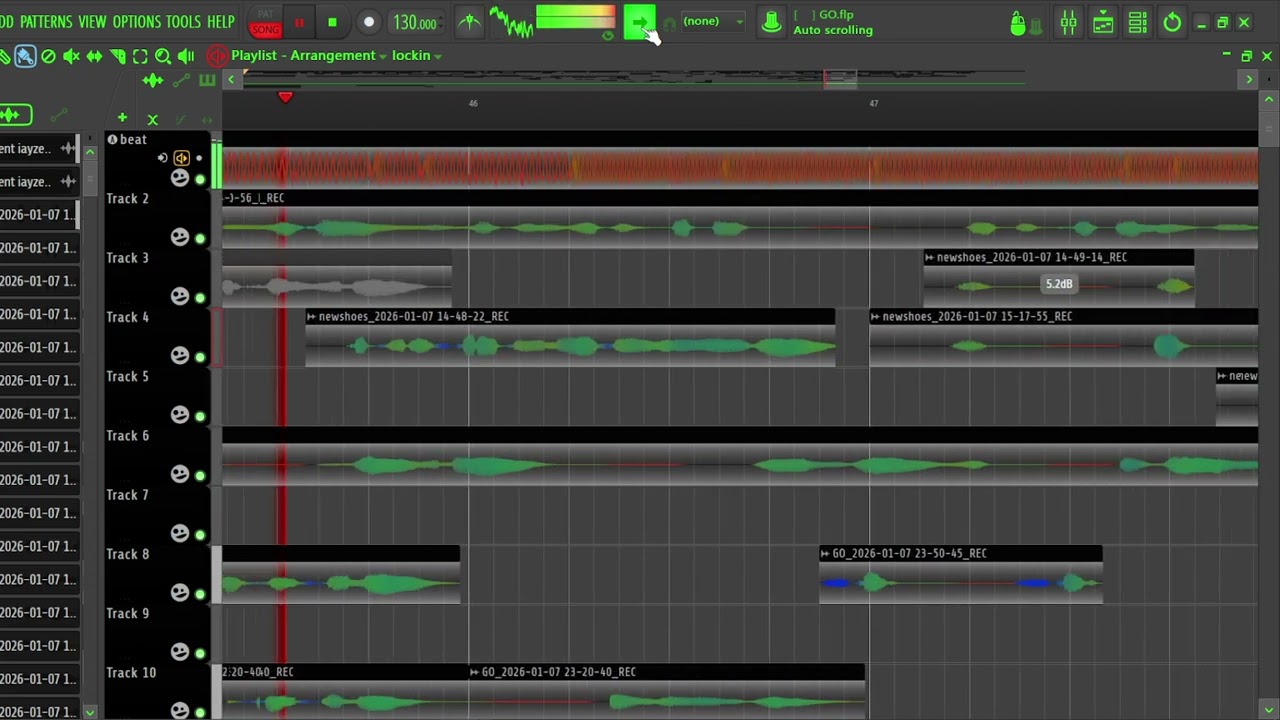Open GO_2026-01-07 23-50-45_REC clip menu arrow

pyautogui.click(x=825, y=554)
